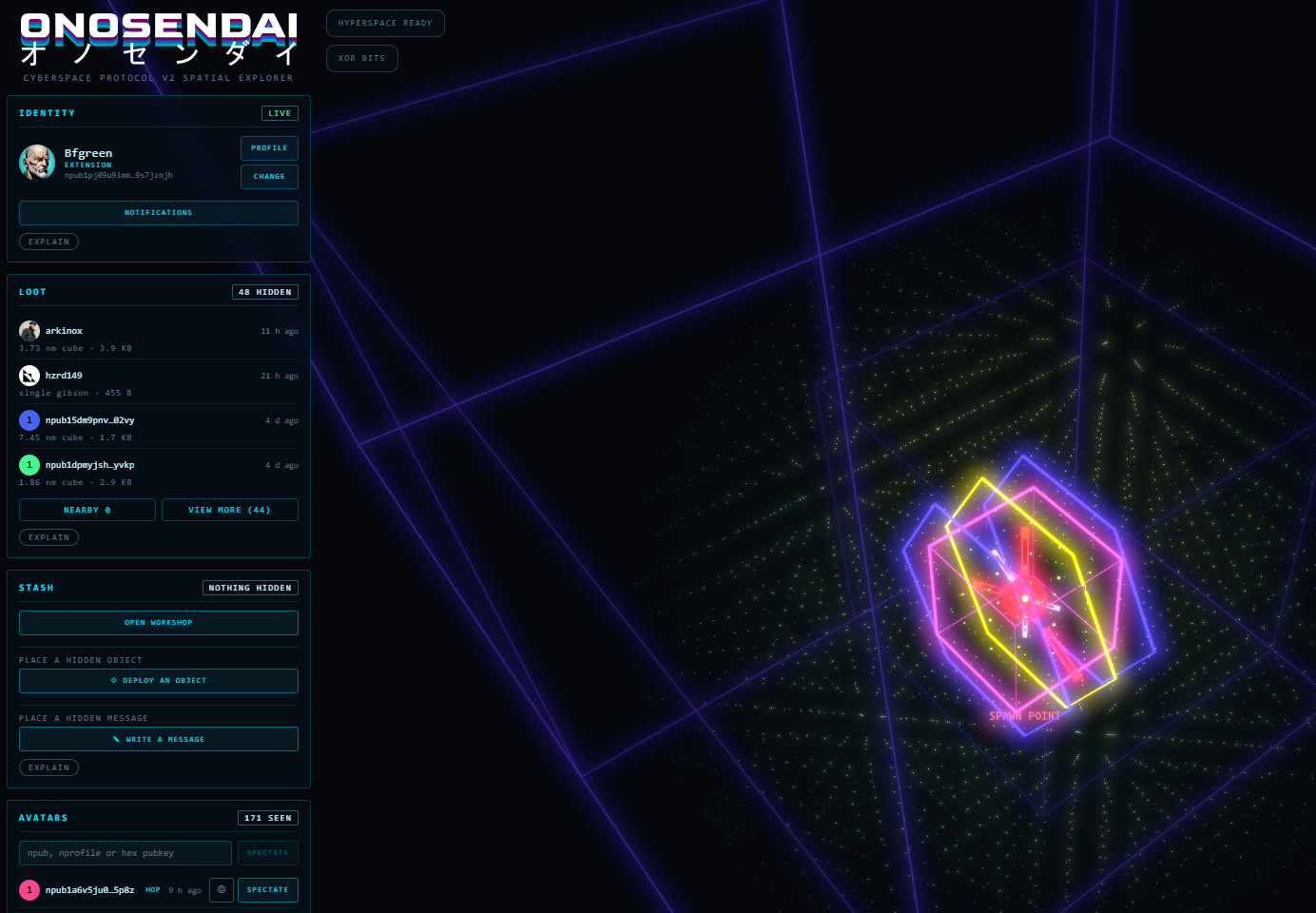
Task: Click the 48 Hidden loot badge
Action: point(265,292)
